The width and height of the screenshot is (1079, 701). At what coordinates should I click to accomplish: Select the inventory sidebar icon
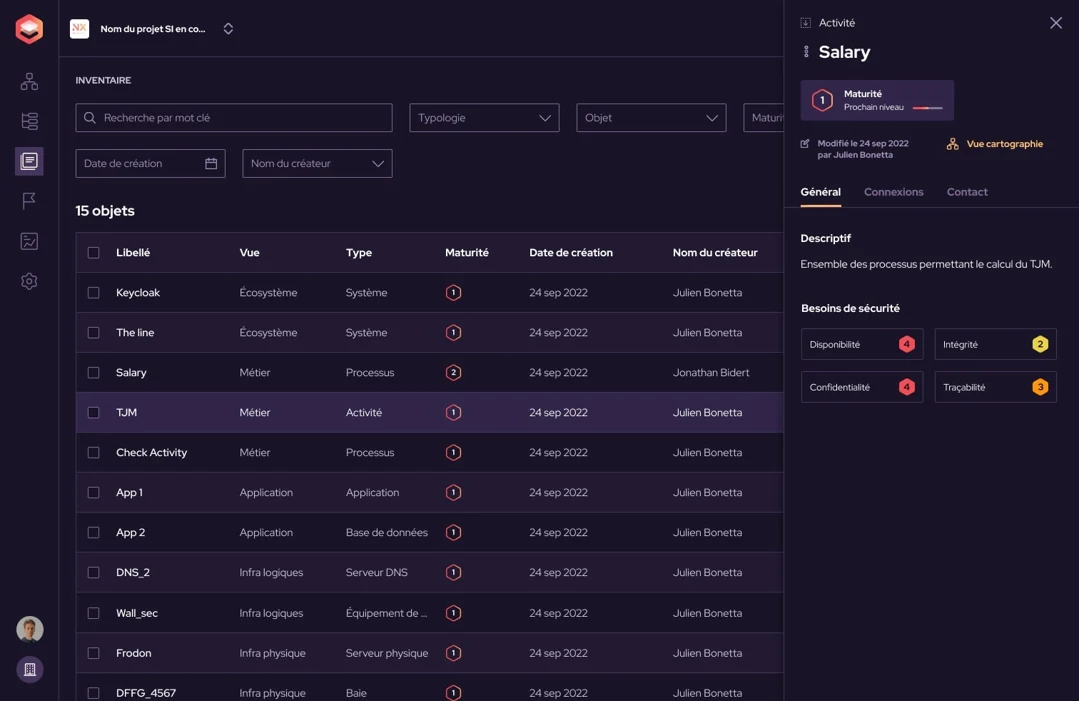tap(29, 161)
